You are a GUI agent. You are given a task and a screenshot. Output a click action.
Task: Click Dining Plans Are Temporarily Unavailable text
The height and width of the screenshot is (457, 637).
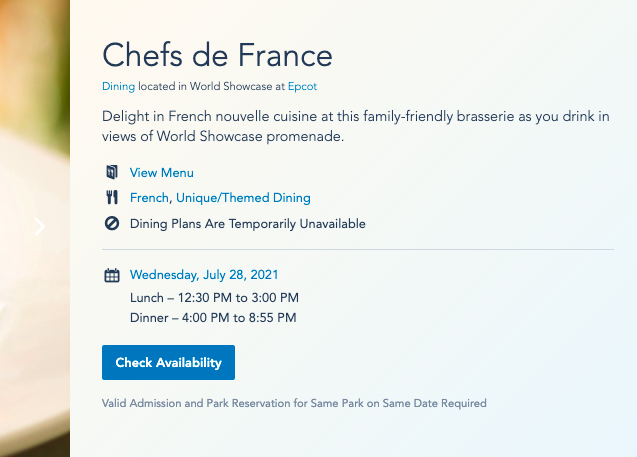248,223
